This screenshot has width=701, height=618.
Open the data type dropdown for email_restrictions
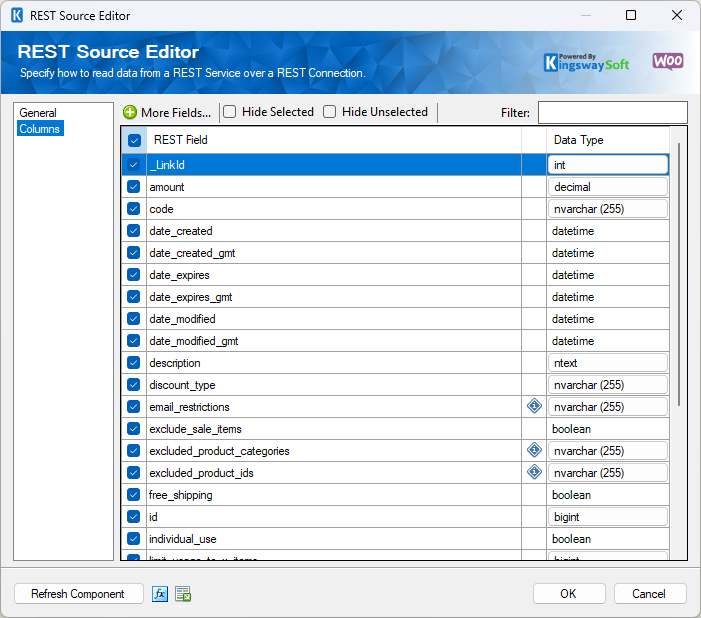[608, 406]
